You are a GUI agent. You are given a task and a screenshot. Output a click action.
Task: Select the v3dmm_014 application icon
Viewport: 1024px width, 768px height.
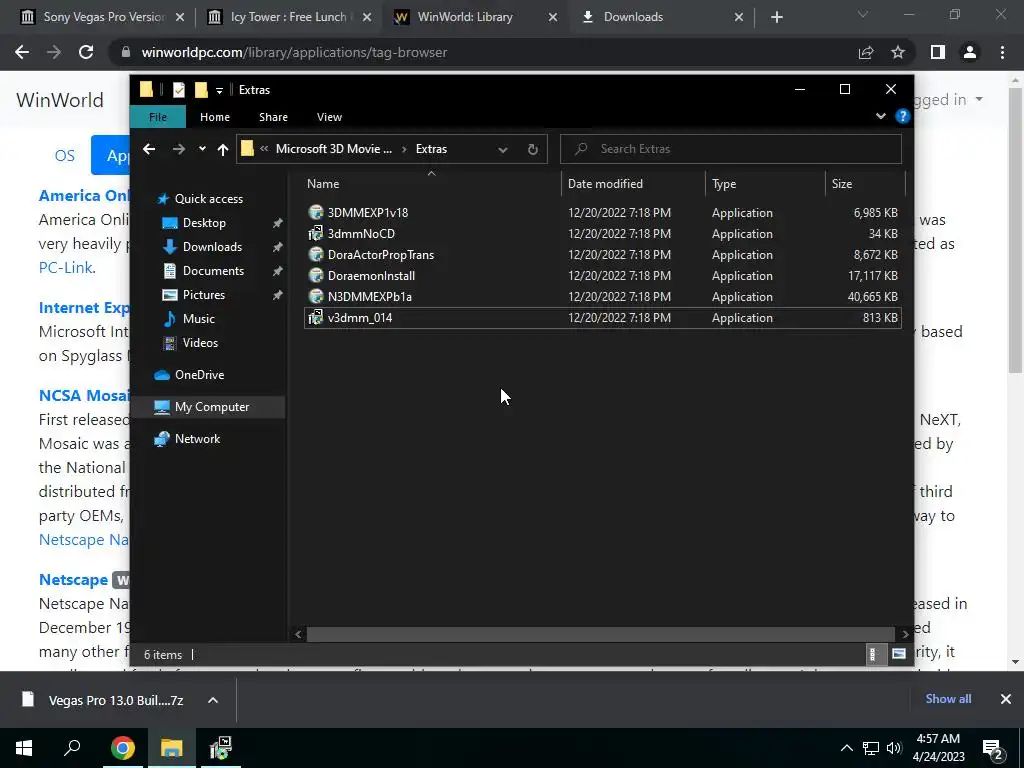click(315, 317)
